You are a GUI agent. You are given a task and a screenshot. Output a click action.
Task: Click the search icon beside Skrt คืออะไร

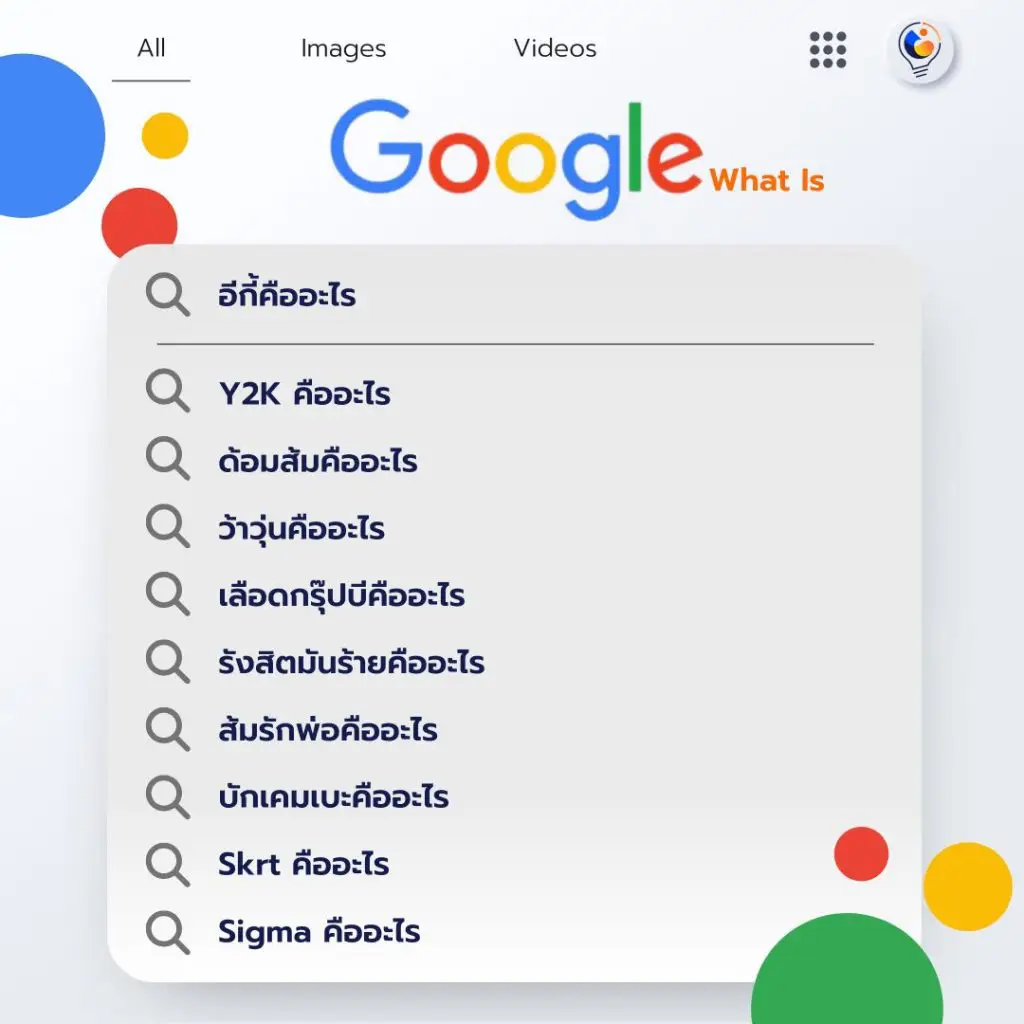point(167,864)
